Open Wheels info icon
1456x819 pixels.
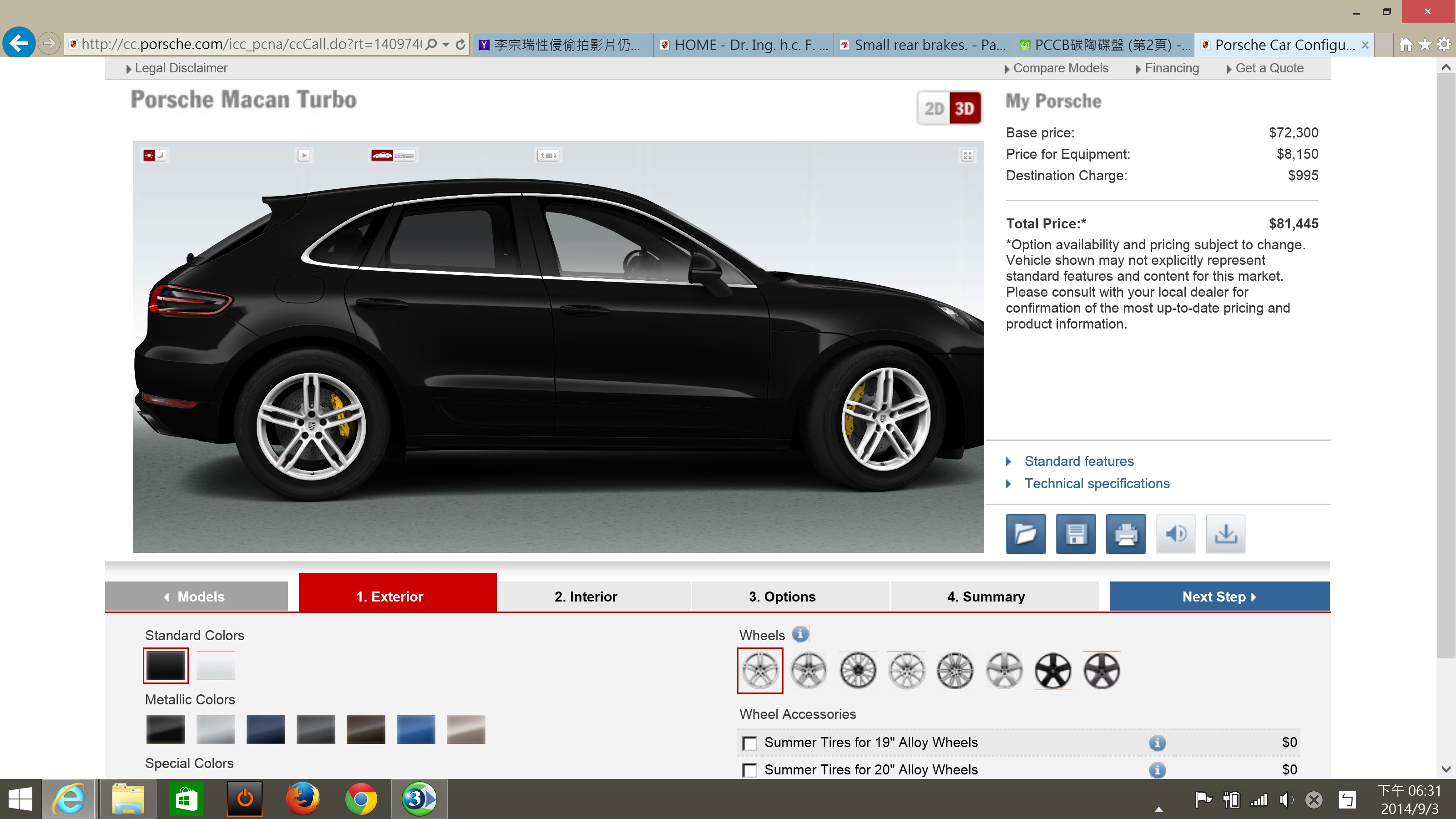tap(800, 634)
